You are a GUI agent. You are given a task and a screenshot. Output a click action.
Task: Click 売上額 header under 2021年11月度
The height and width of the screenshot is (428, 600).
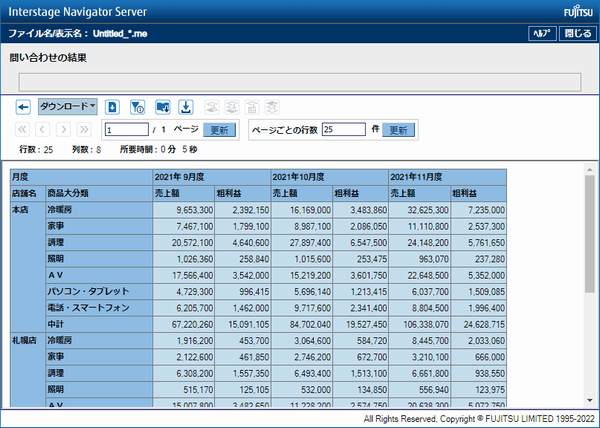tap(419, 194)
